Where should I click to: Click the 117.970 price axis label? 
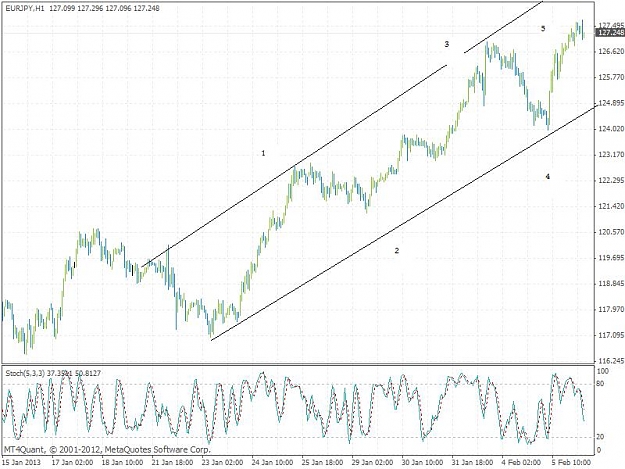tap(611, 309)
